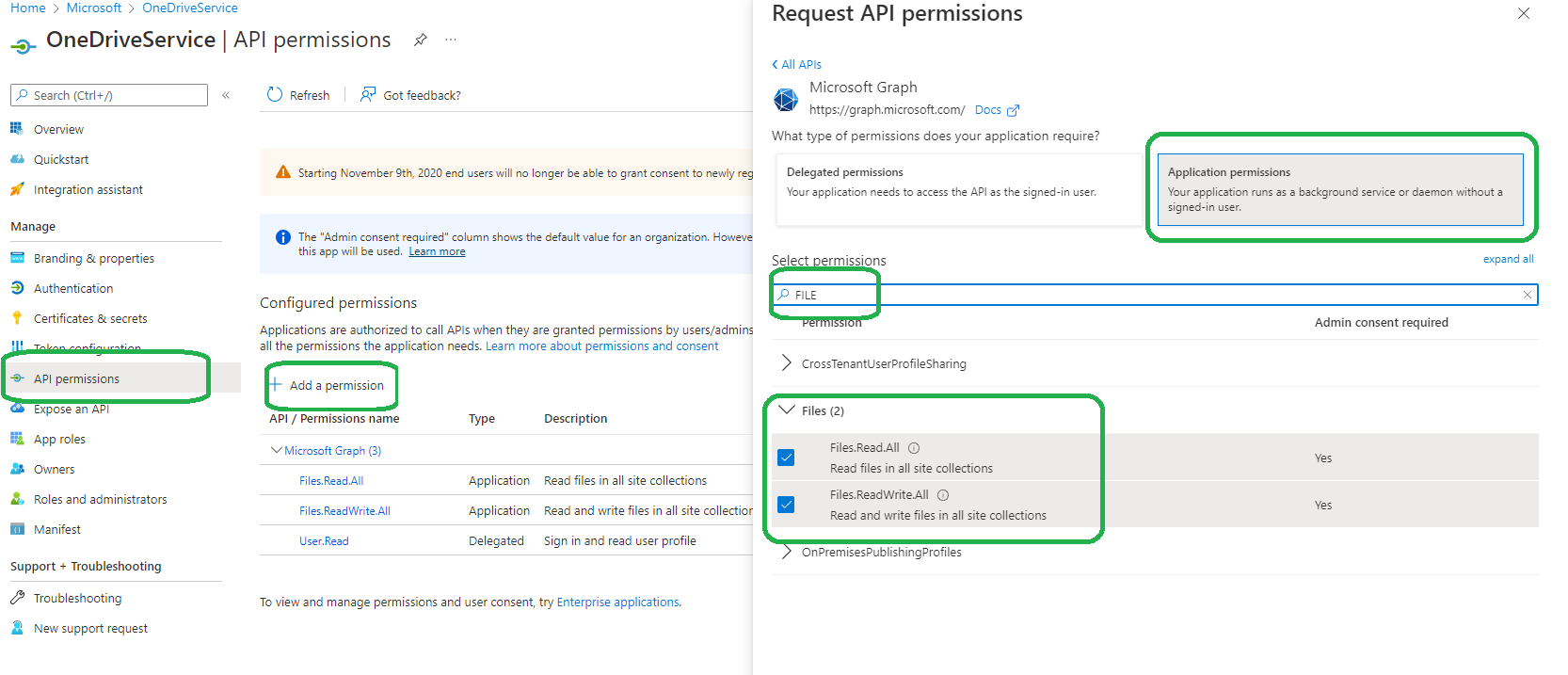Collapse the sidebar with the double chevron icon
The height and width of the screenshot is (675, 1568).
tap(226, 95)
